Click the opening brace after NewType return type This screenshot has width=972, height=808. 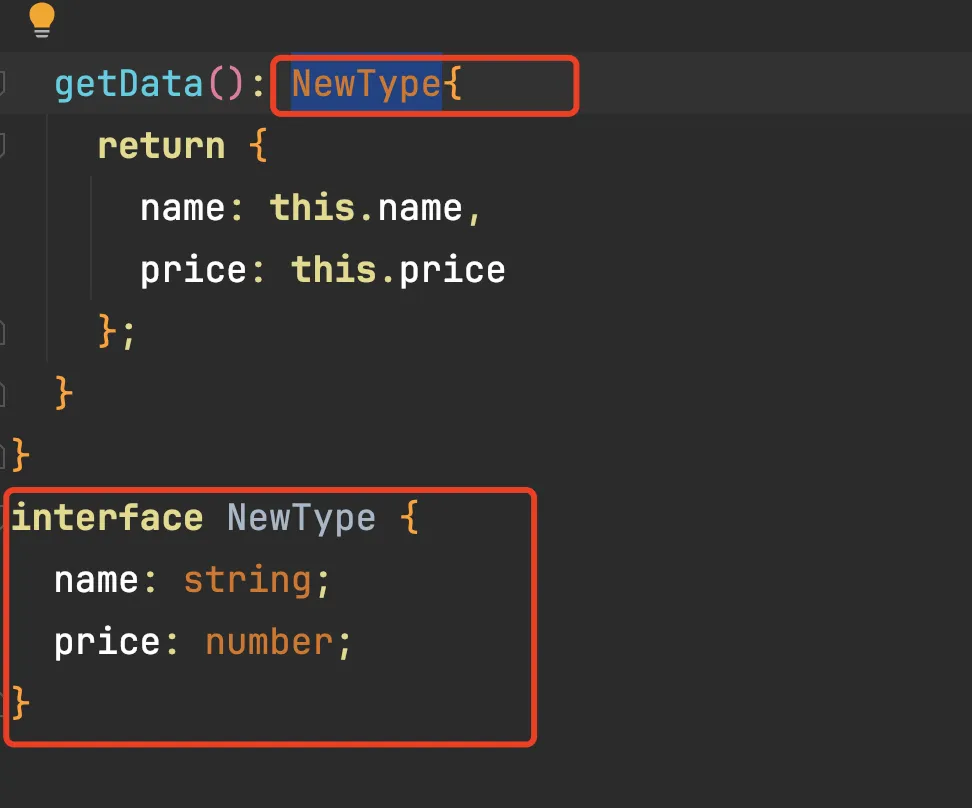pyautogui.click(x=453, y=84)
